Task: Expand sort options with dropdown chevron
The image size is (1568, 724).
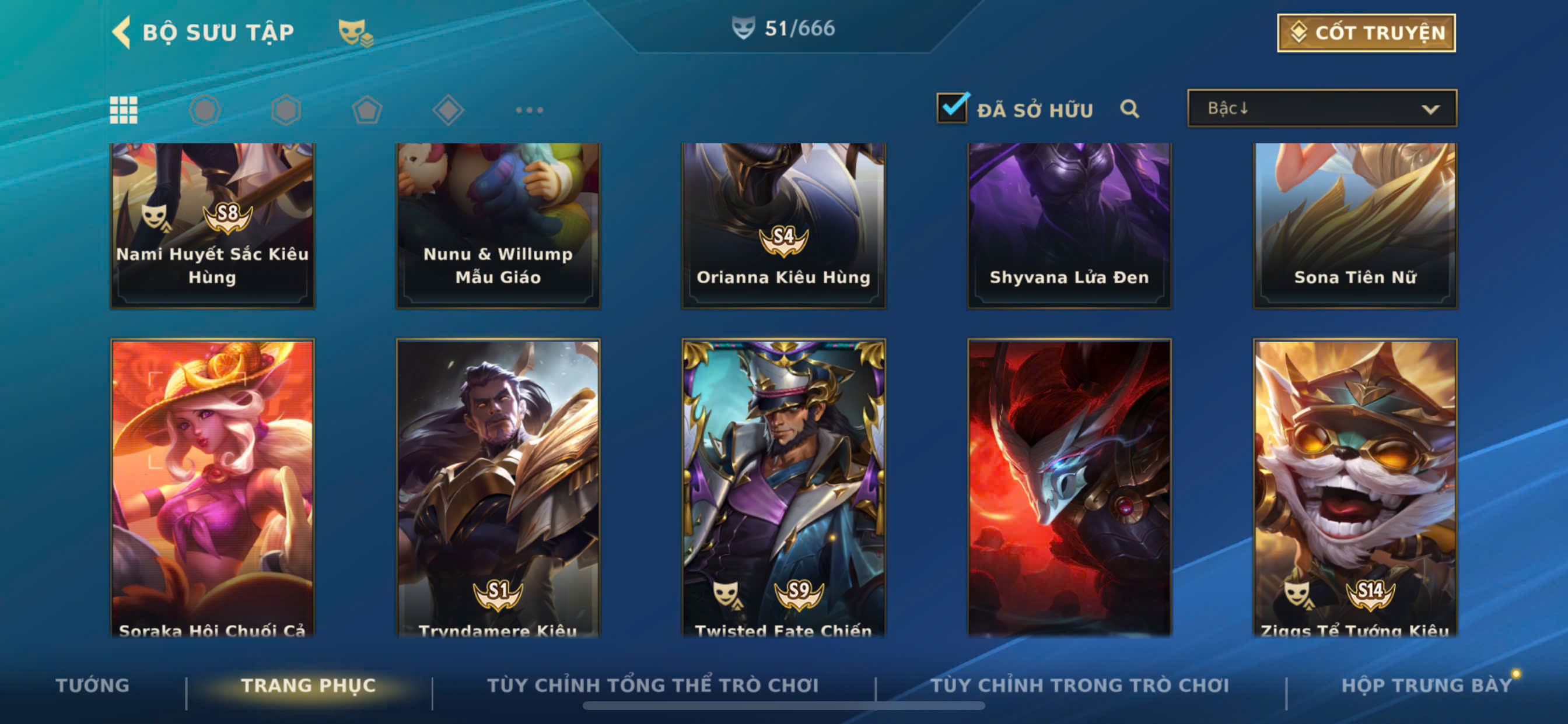Action: pos(1430,110)
